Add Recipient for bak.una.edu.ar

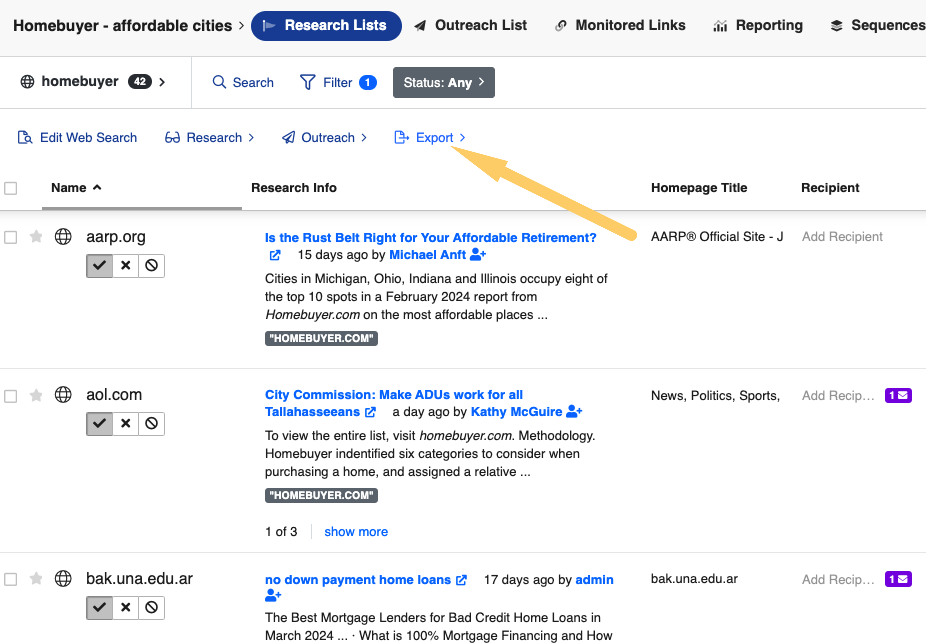[838, 579]
